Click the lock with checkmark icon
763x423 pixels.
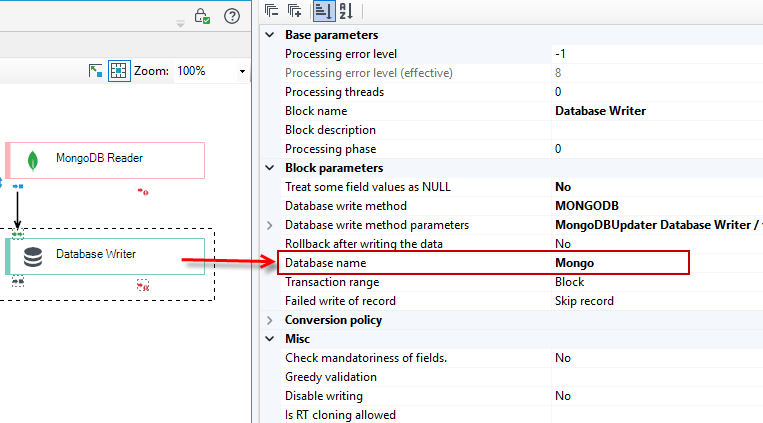(x=202, y=16)
